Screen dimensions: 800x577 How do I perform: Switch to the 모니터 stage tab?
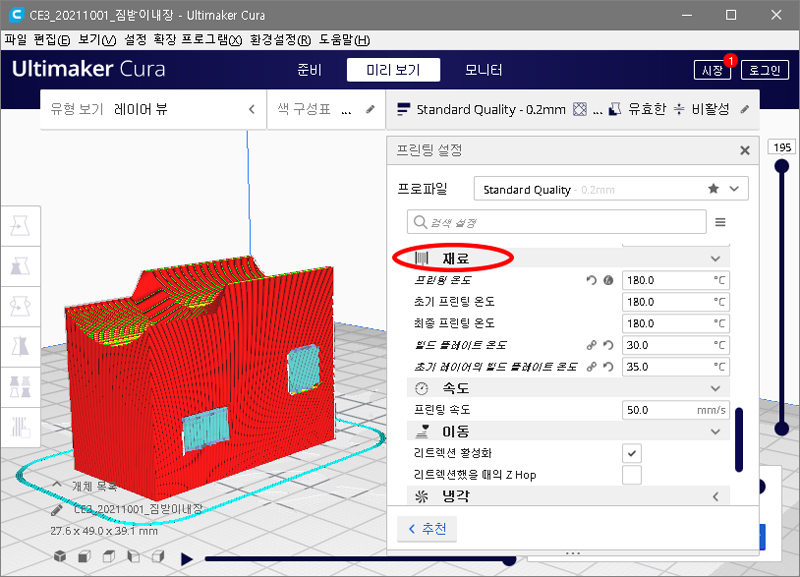484,70
